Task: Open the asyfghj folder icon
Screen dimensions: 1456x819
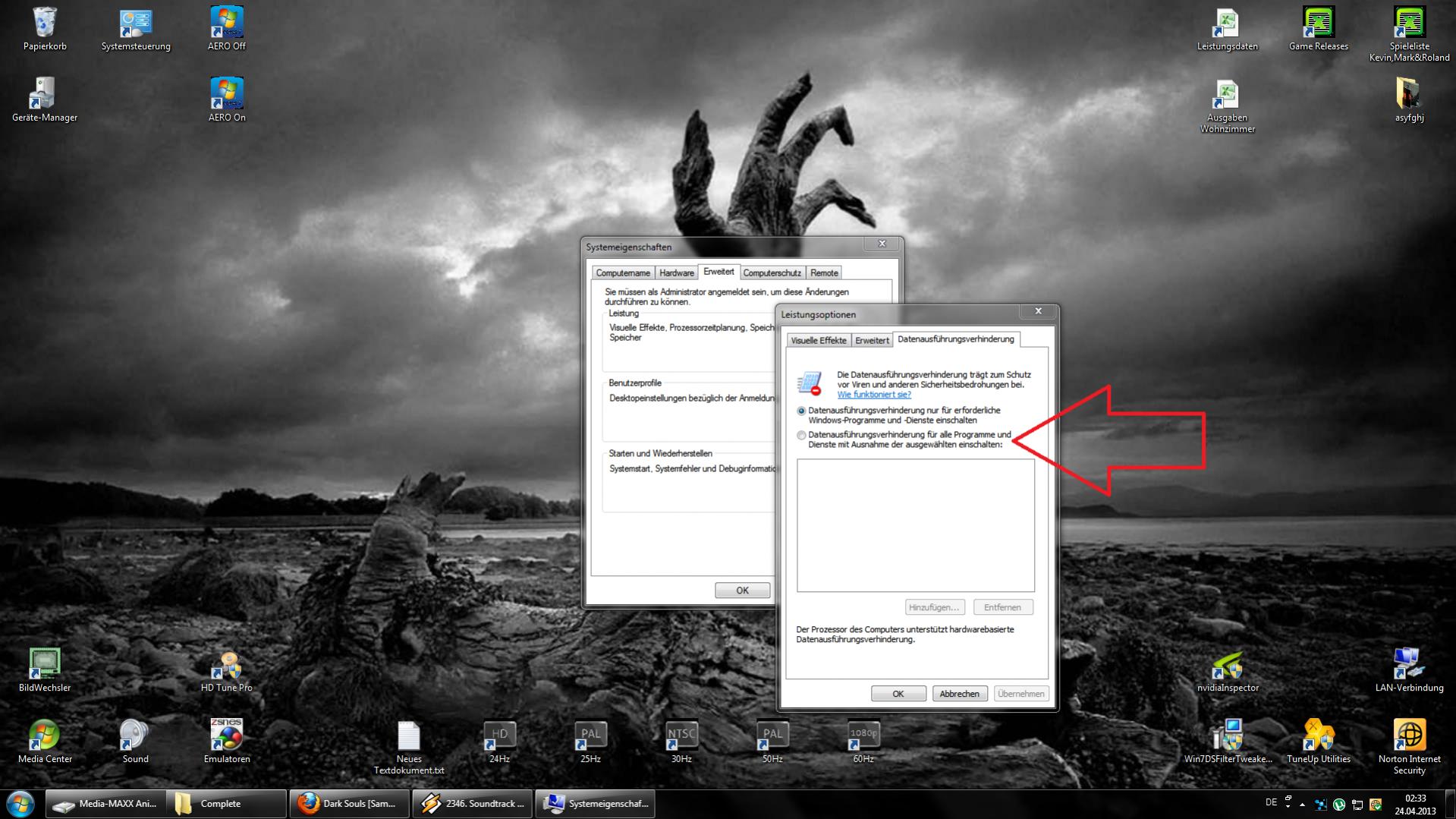Action: point(1409,100)
